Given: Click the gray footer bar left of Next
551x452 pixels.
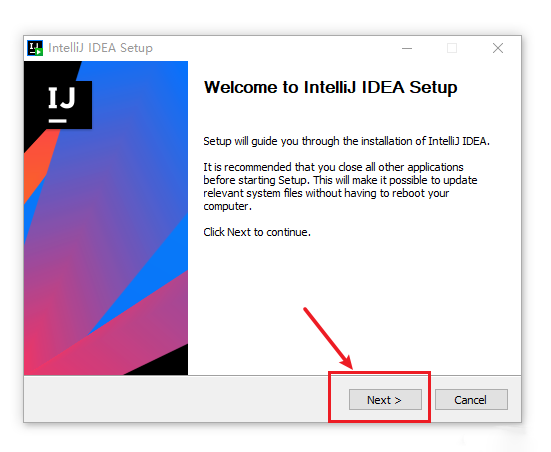Looking at the screenshot, I should pos(176,399).
